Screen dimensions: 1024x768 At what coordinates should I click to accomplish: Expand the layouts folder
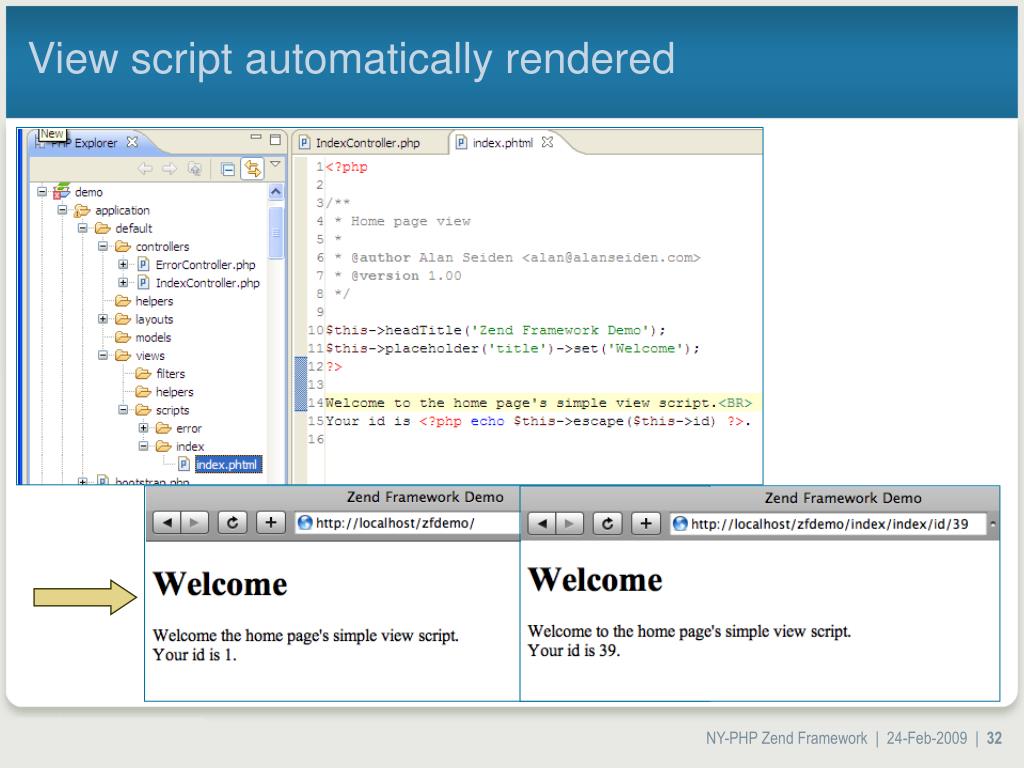click(x=103, y=319)
